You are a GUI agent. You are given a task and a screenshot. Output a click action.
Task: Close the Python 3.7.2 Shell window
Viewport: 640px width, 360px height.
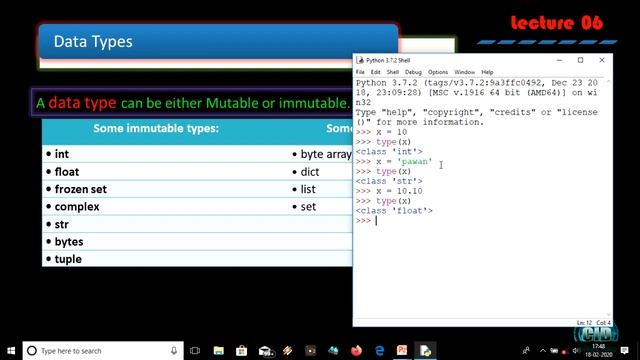[x=602, y=60]
